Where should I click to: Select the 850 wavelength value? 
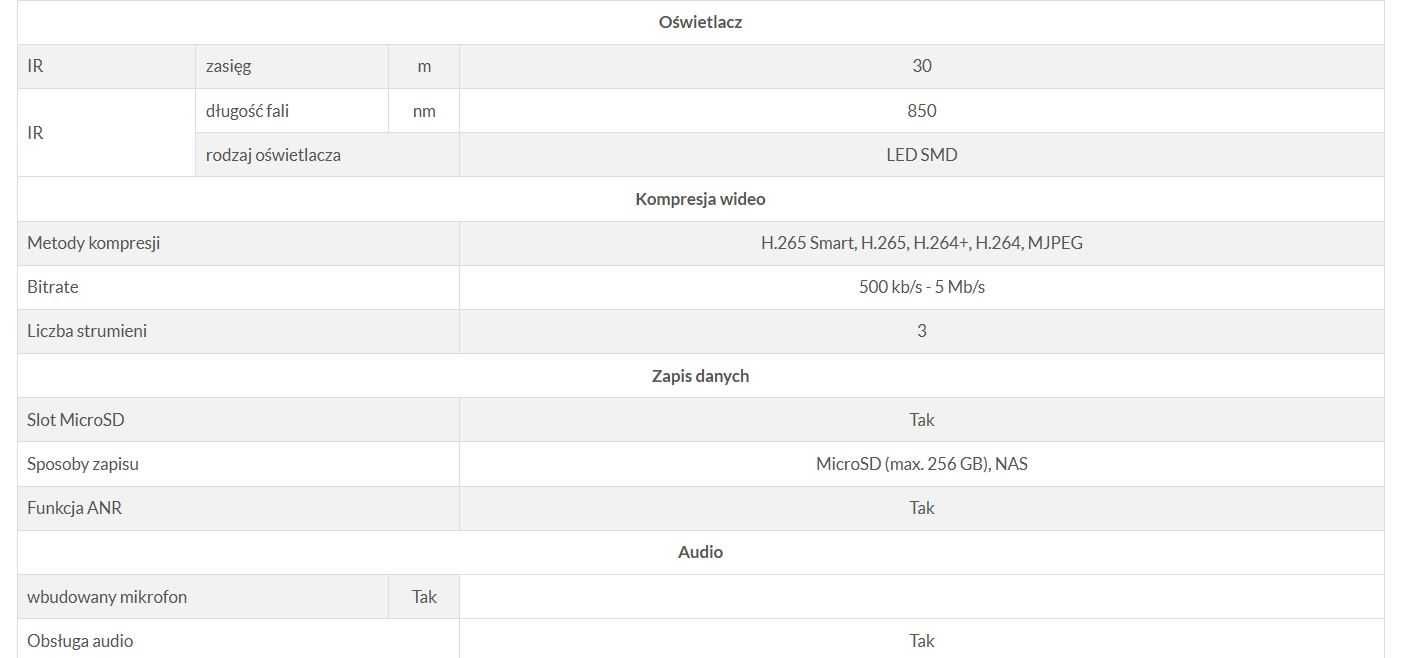(x=921, y=111)
